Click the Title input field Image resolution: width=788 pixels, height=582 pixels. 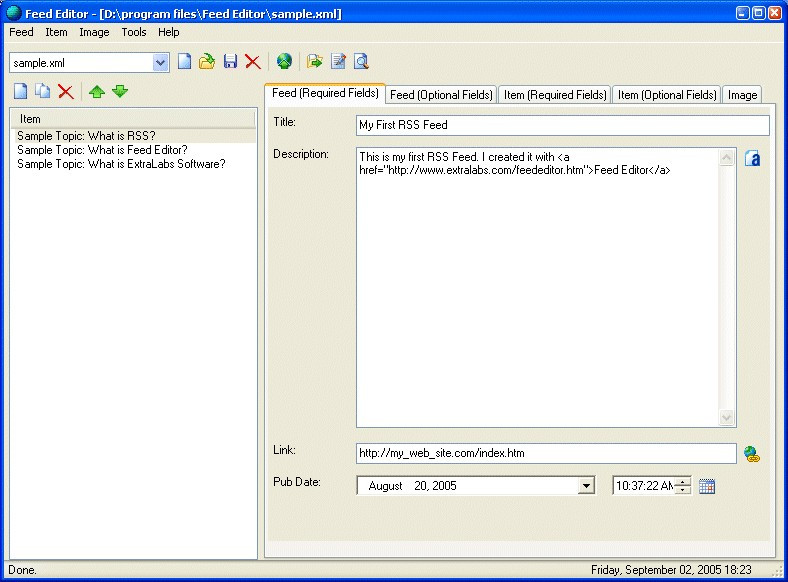pos(562,125)
